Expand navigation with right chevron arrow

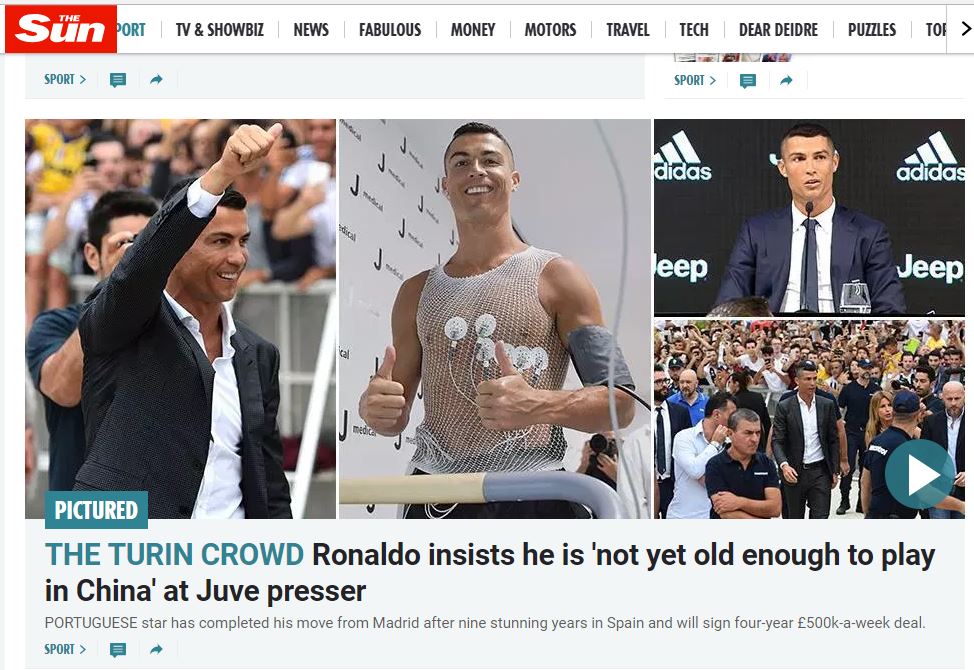coord(965,29)
